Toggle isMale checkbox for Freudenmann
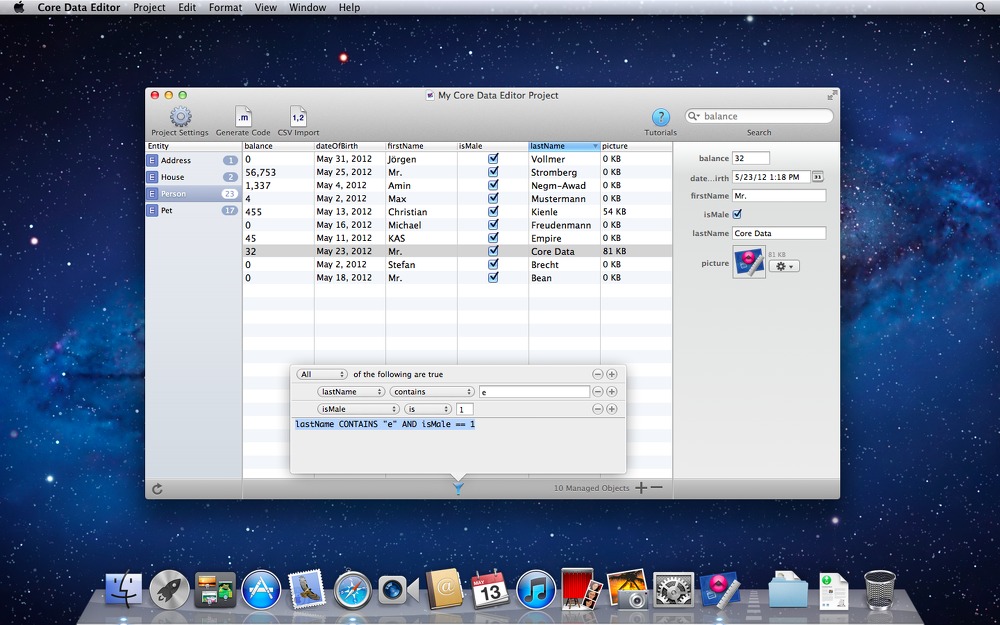Viewport: 1000px width, 625px height. point(493,224)
